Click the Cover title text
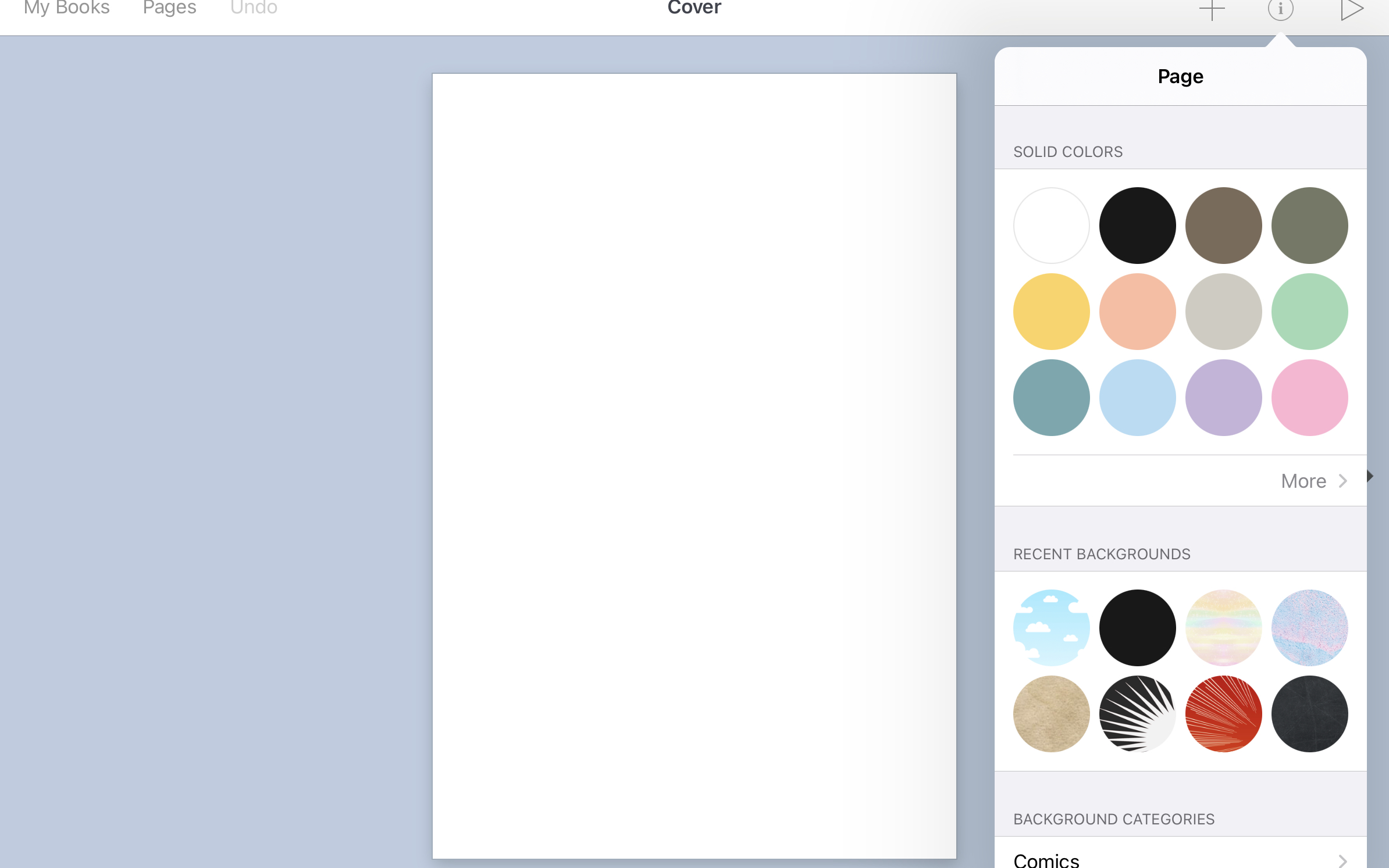The width and height of the screenshot is (1389, 868). (x=694, y=8)
